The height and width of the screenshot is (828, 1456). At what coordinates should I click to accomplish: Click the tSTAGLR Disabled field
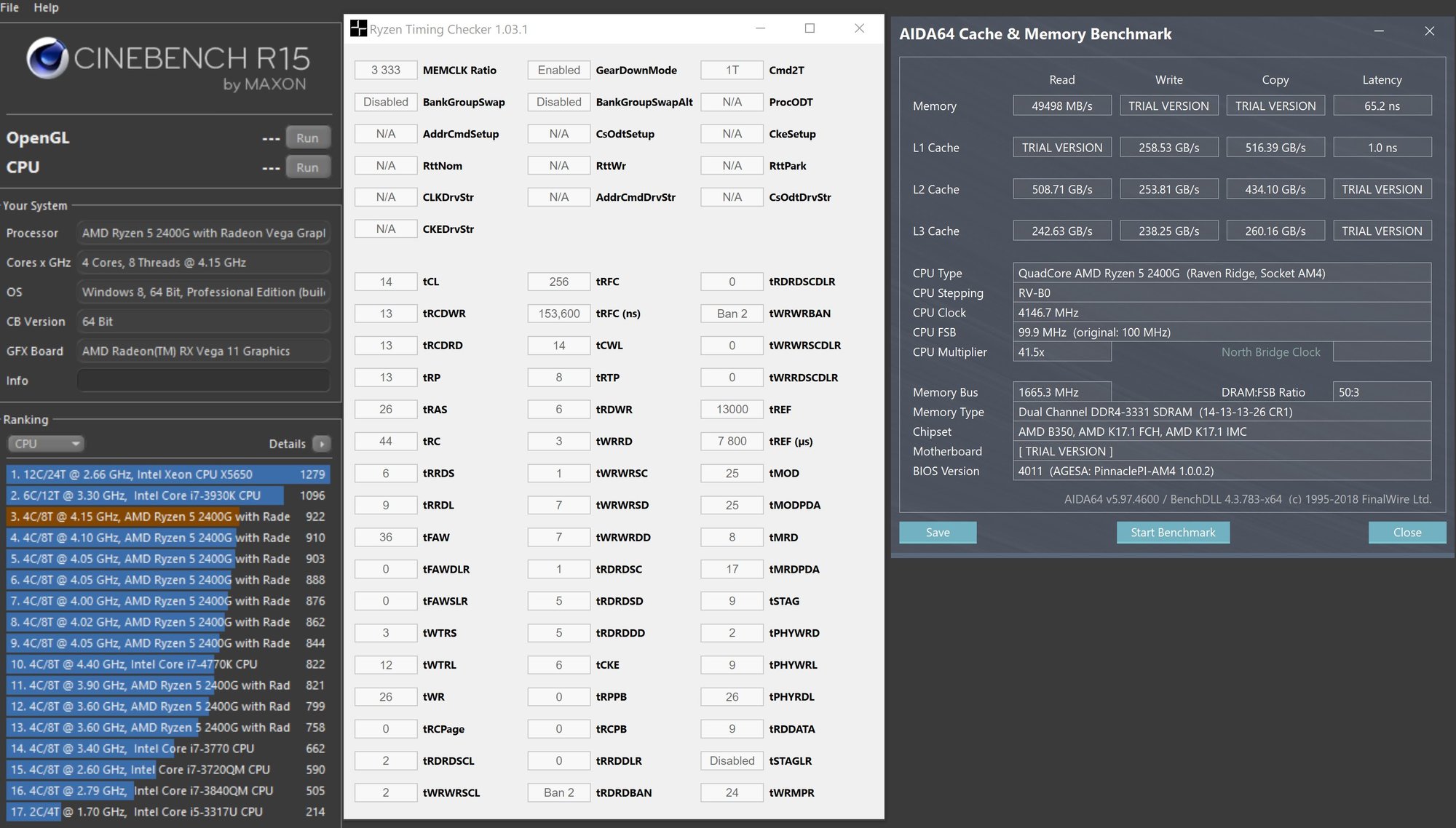point(732,760)
